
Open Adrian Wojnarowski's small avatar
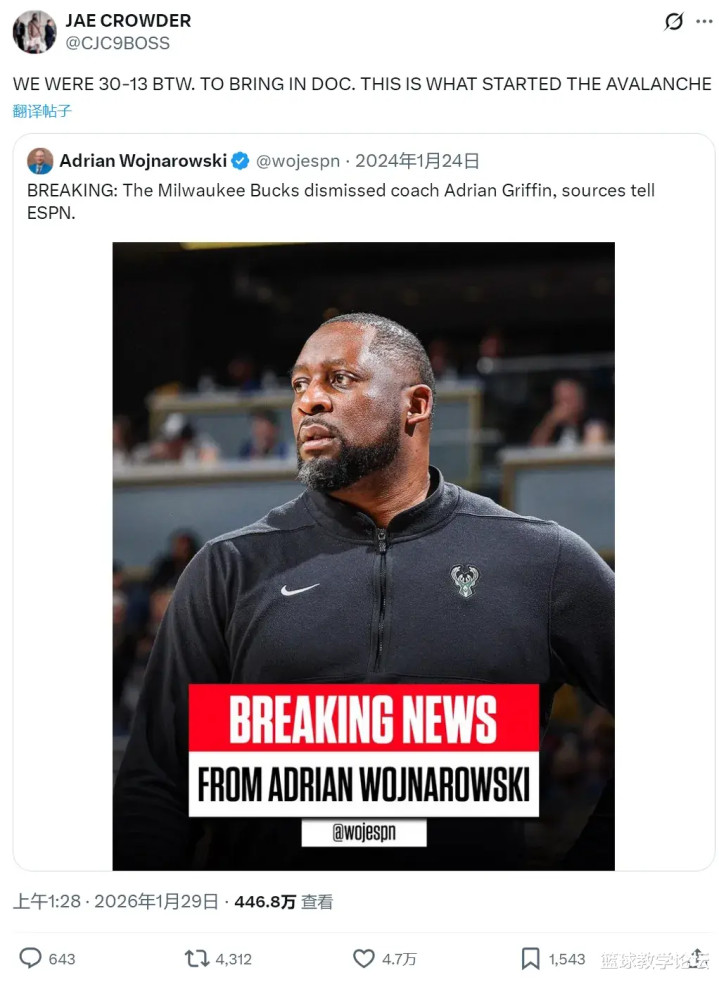click(x=40, y=161)
